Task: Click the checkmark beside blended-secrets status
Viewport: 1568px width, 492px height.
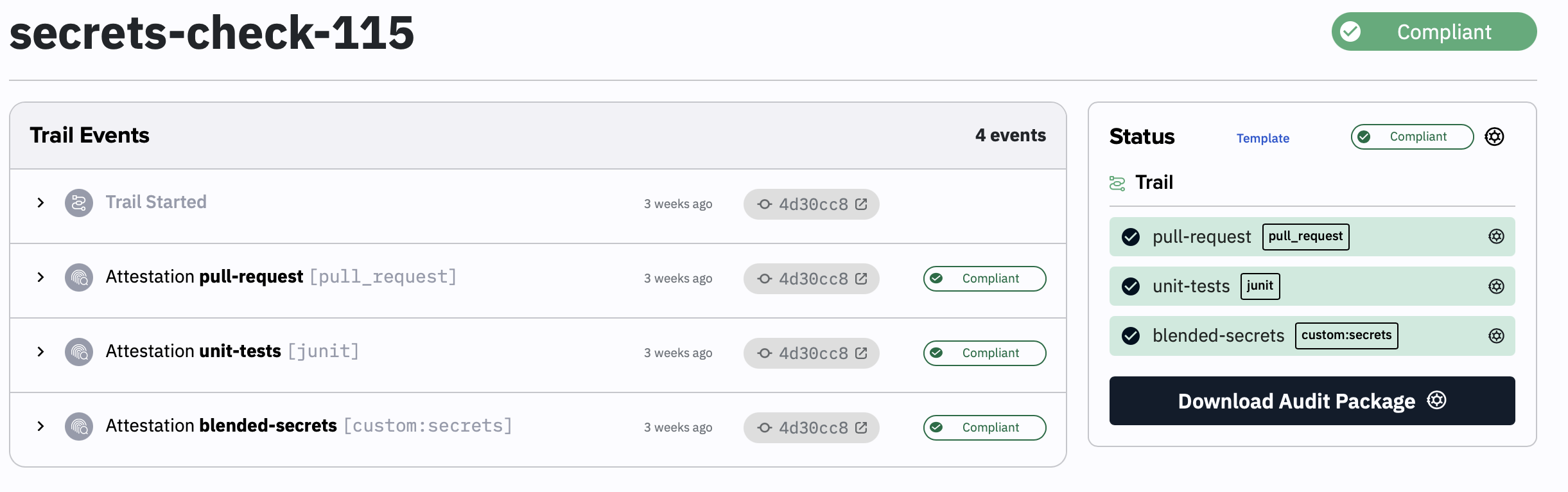Action: pos(1131,336)
